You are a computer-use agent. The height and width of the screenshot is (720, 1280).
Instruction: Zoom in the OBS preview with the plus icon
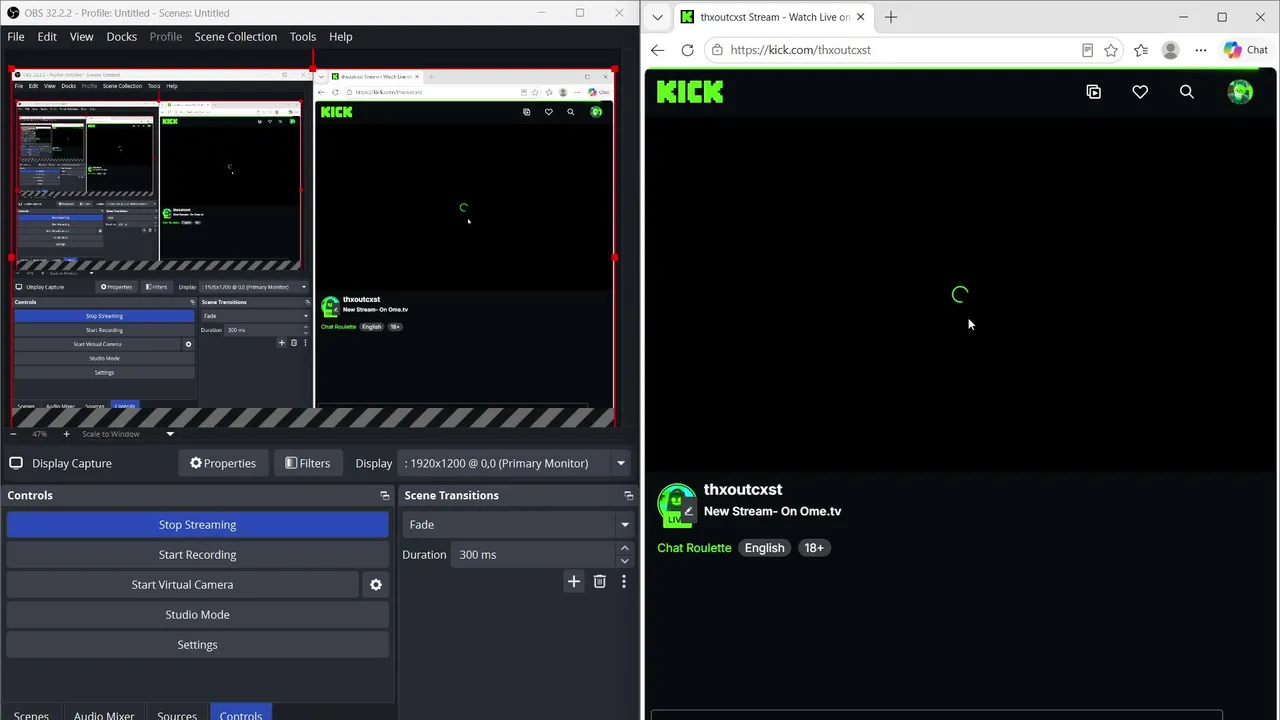click(x=66, y=434)
